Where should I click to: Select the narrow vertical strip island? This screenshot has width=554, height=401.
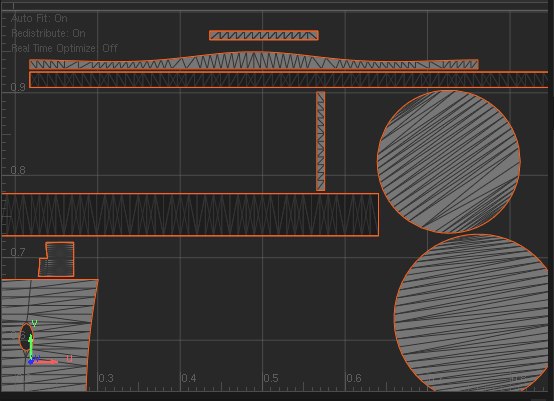click(320, 141)
